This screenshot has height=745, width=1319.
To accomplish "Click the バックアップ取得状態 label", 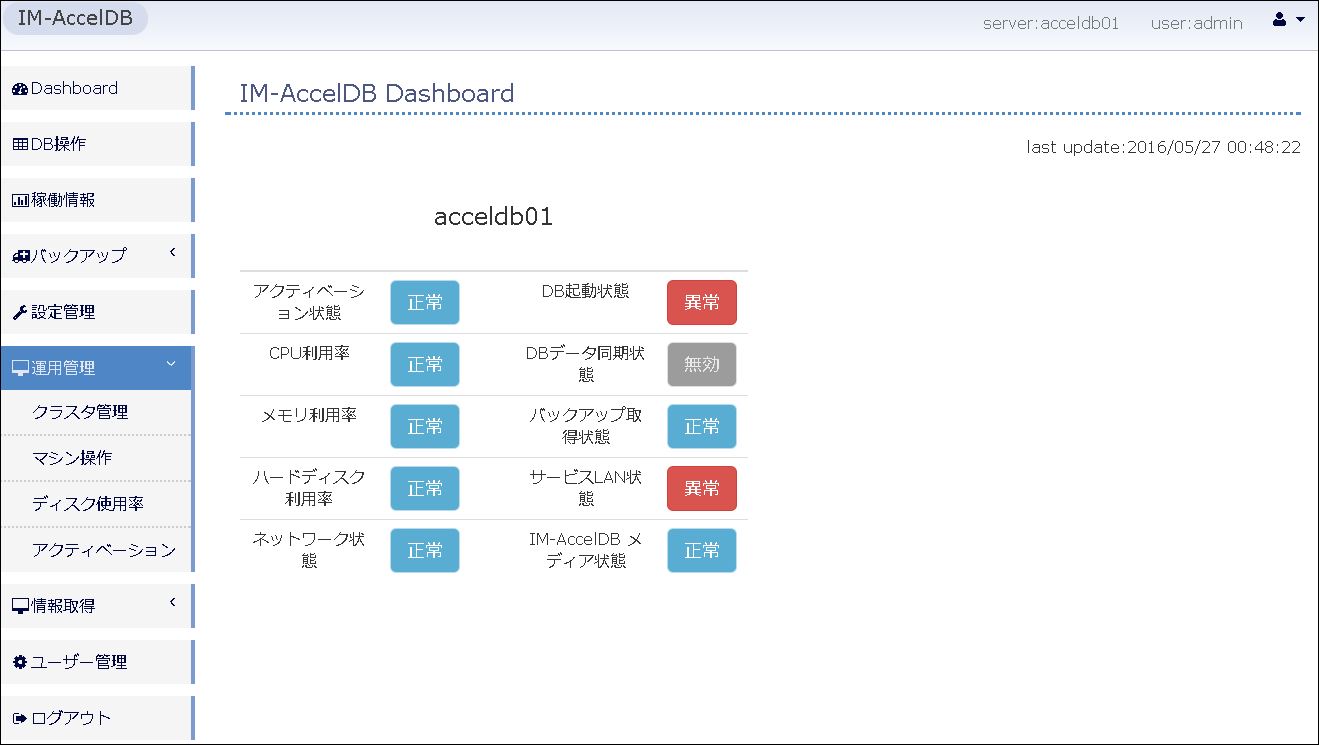I will pos(586,426).
